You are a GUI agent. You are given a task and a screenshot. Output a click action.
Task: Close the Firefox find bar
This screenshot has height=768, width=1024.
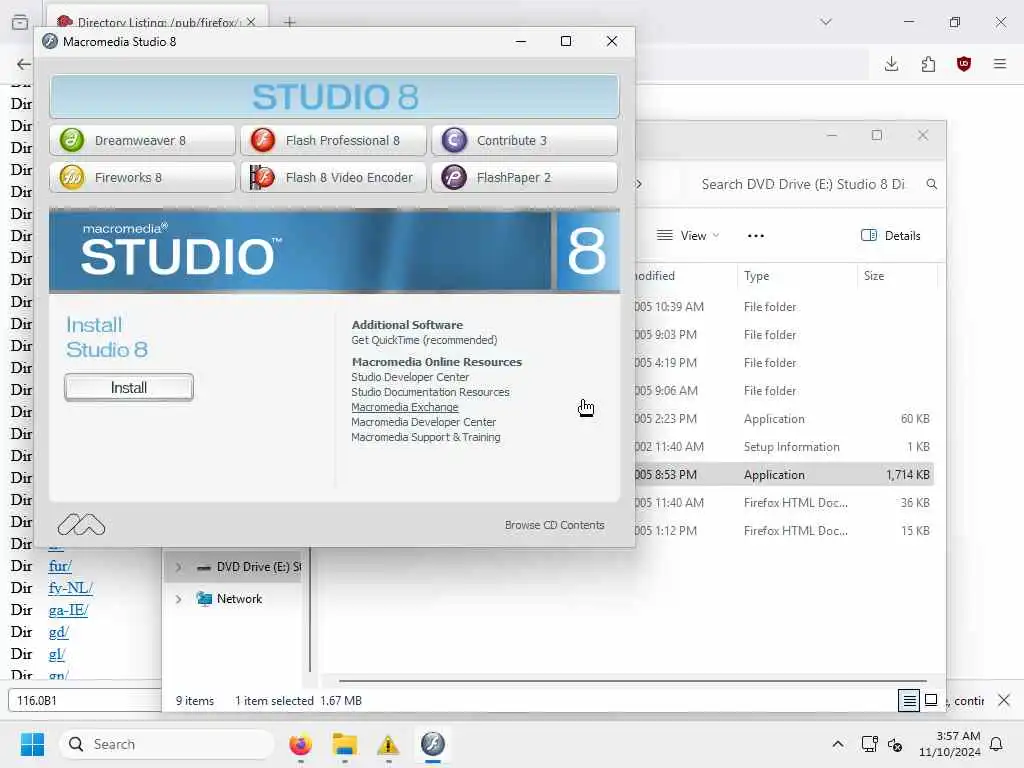coord(1004,701)
